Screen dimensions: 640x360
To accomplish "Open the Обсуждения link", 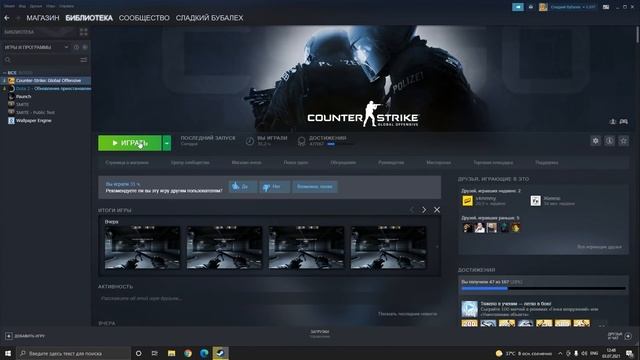I will point(343,162).
